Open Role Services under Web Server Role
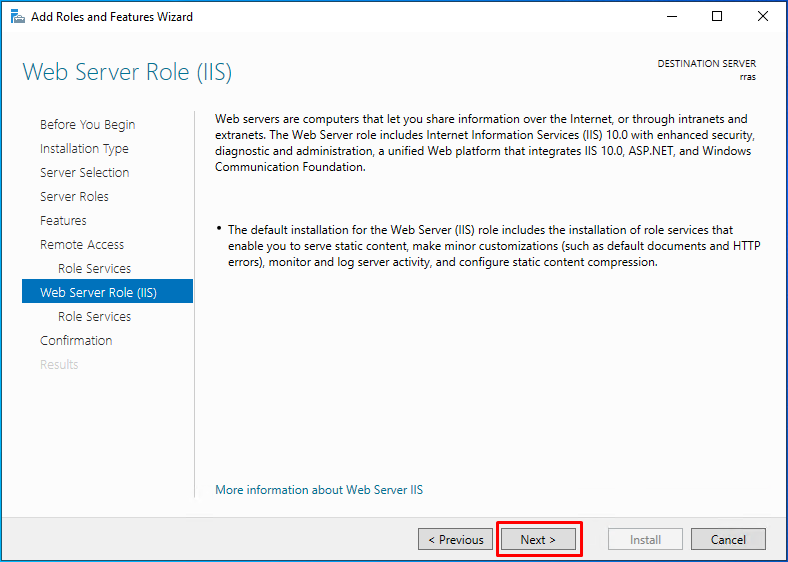This screenshot has height=562, width=788. pos(94,316)
